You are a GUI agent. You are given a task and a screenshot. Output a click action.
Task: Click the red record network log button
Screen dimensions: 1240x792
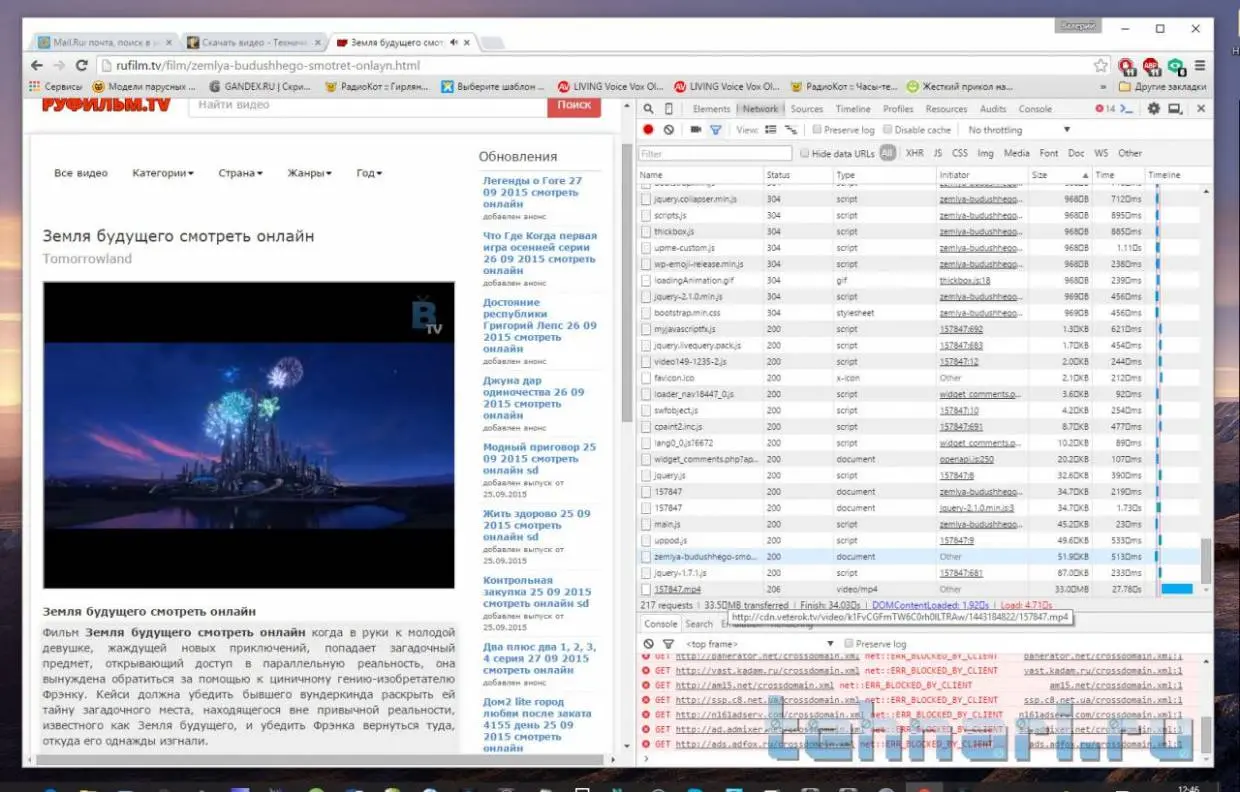pos(648,130)
